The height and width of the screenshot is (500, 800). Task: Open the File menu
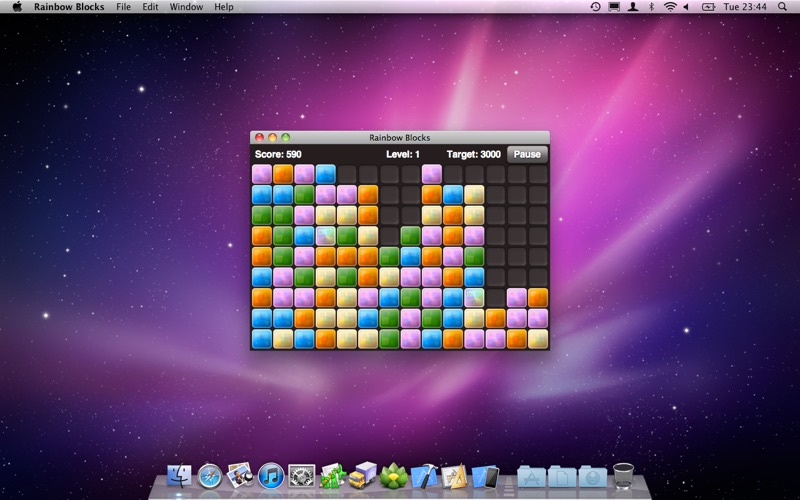pos(123,7)
